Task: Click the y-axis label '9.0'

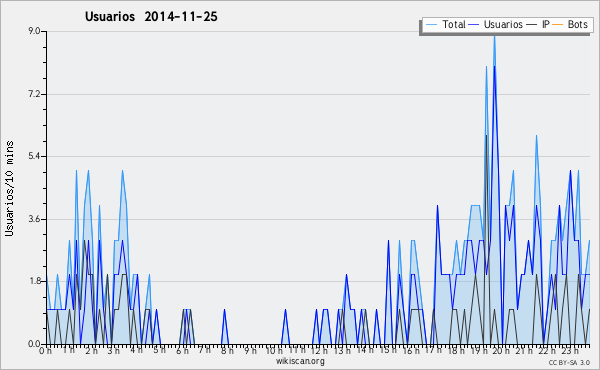Action: [x=34, y=31]
